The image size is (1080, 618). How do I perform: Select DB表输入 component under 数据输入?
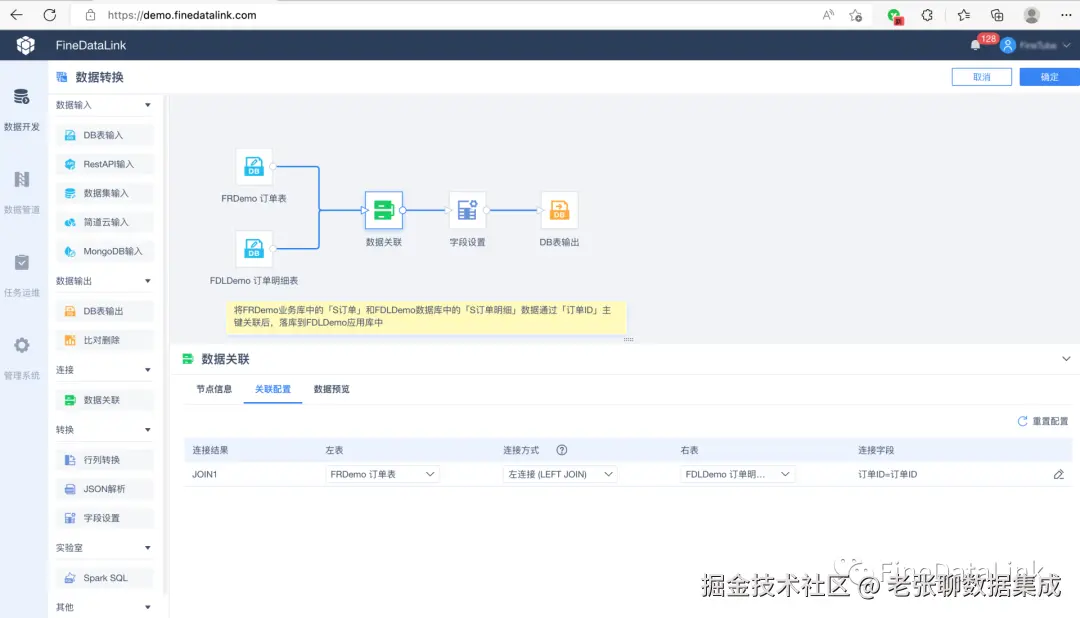(x=105, y=135)
